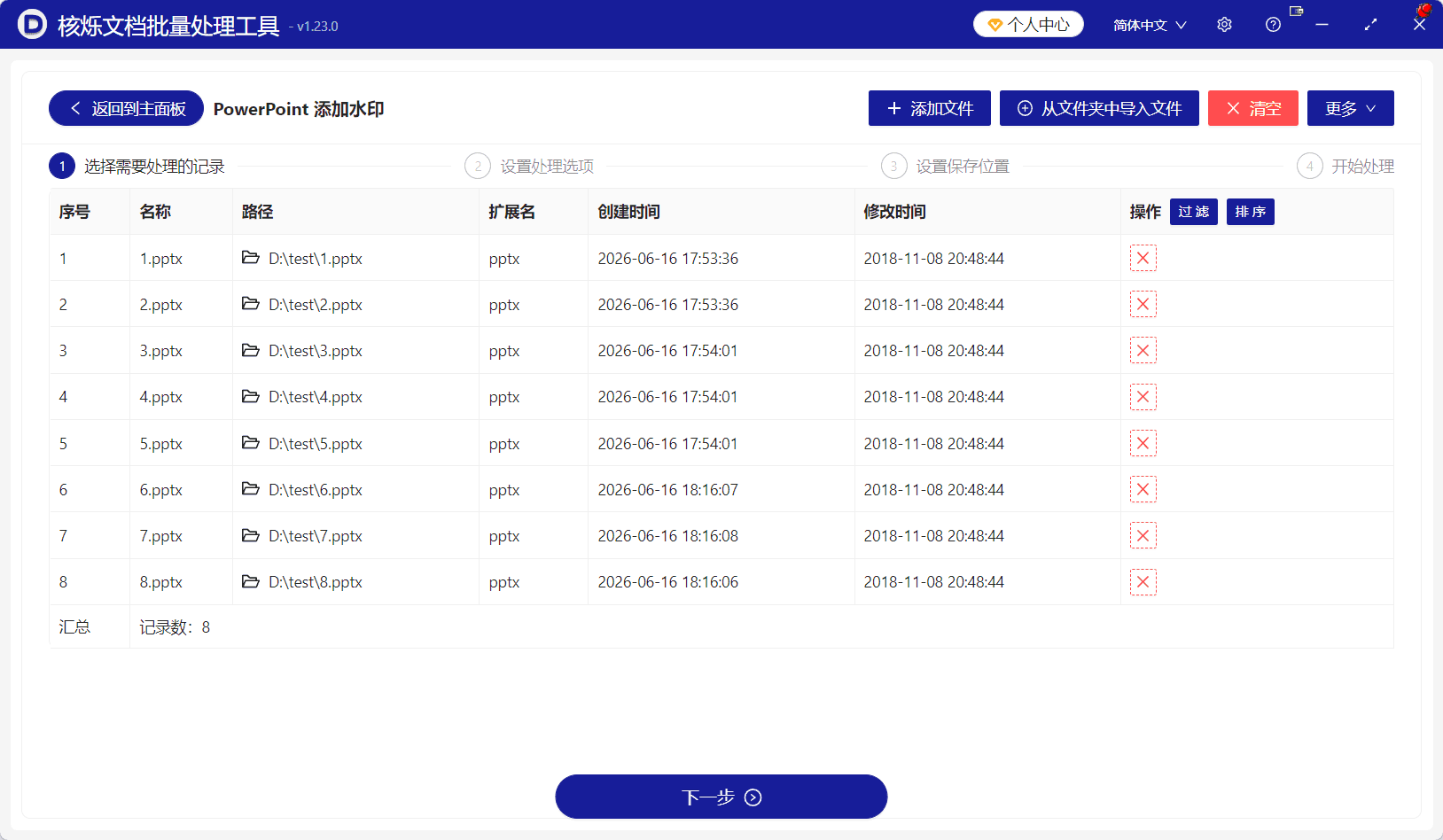Select file name 1.pptx in the name column
Image resolution: width=1443 pixels, height=840 pixels.
point(160,259)
